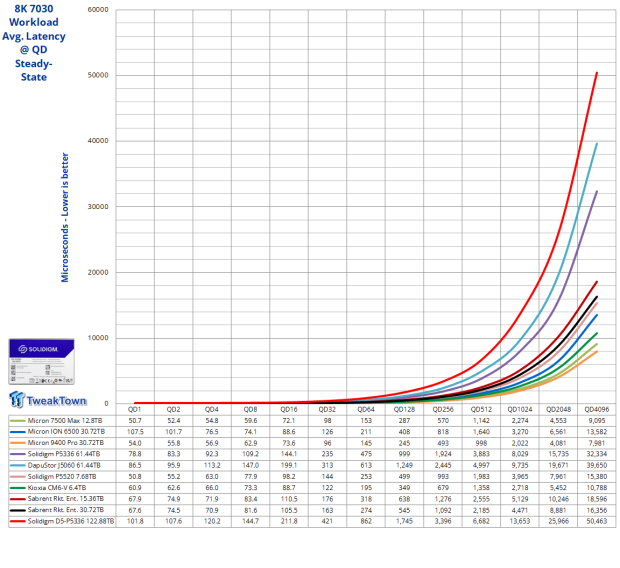
Task: Select the Micron ION 6500 30.72TB legend row
Action: pos(62,432)
